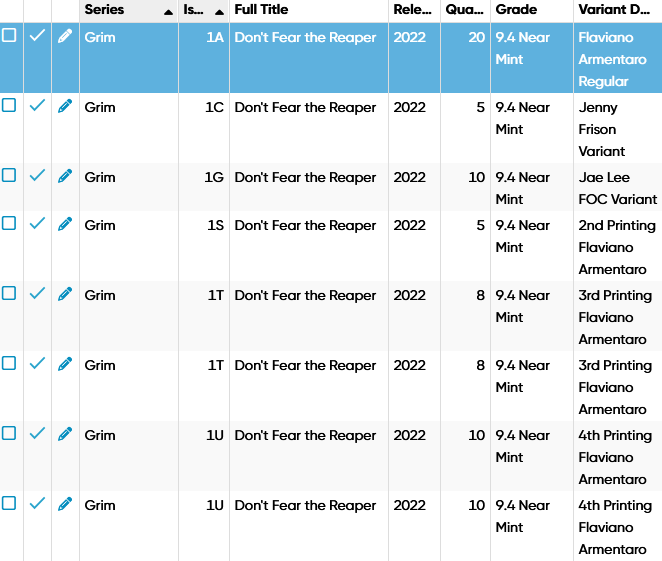Click the edit pencil on the 1S row
The height and width of the screenshot is (561, 662).
[65, 223]
